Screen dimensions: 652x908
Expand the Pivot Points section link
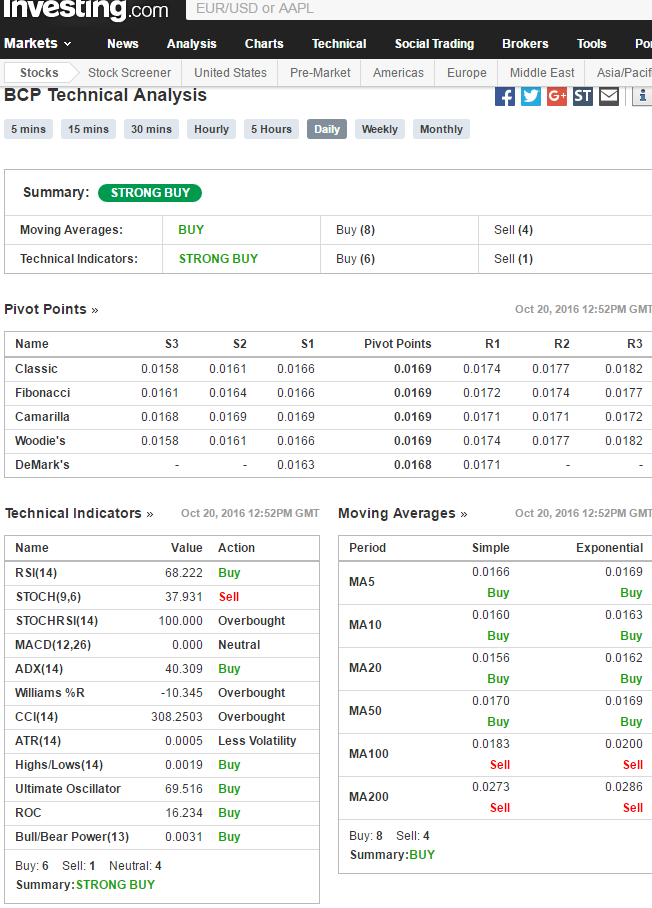(x=51, y=310)
